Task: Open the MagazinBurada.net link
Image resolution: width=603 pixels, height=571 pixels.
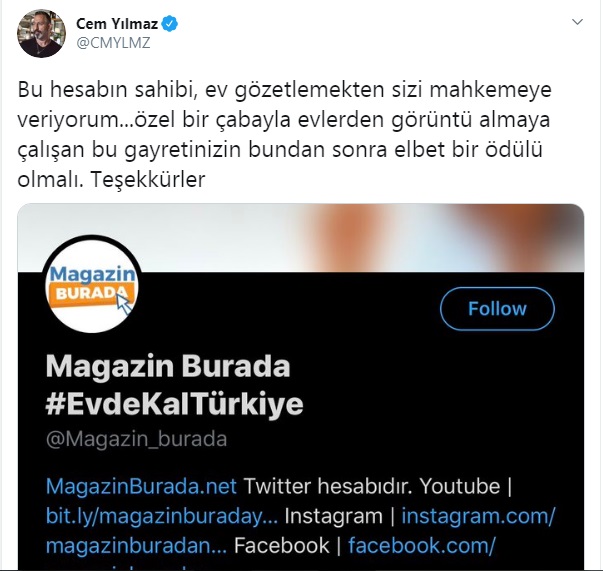Action: (x=141, y=486)
